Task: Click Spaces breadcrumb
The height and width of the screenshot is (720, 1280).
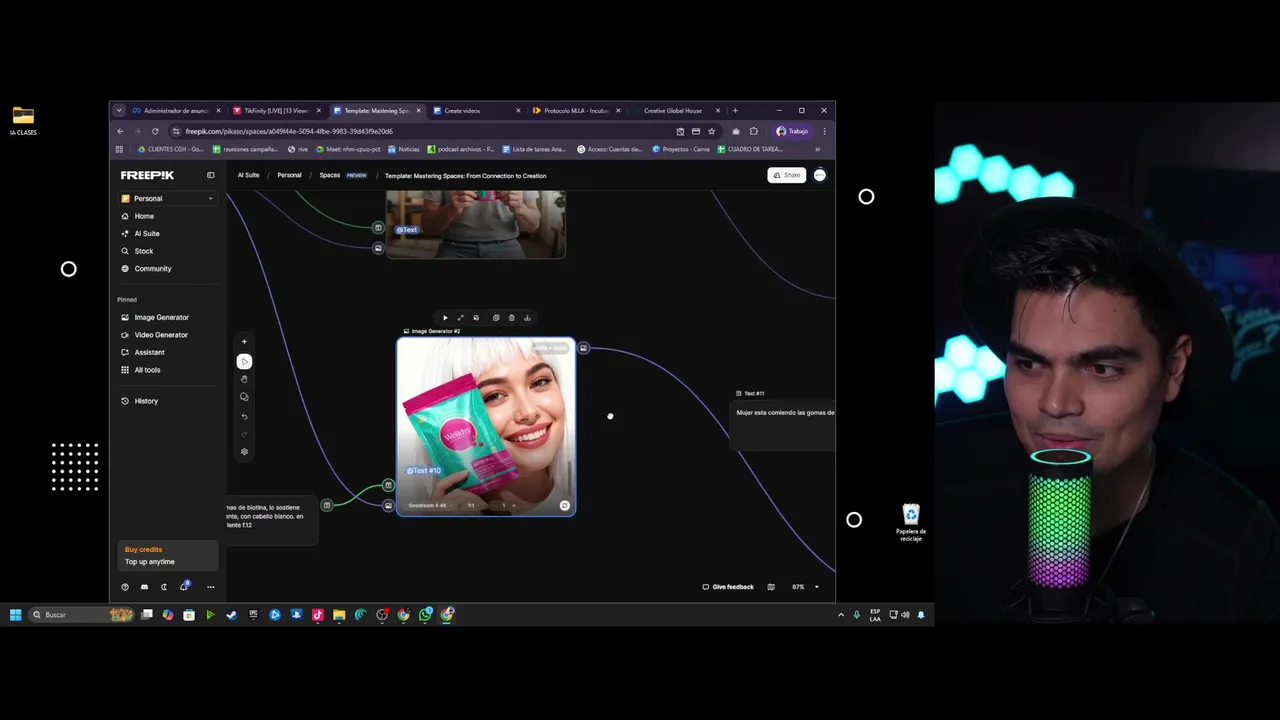Action: coord(330,175)
